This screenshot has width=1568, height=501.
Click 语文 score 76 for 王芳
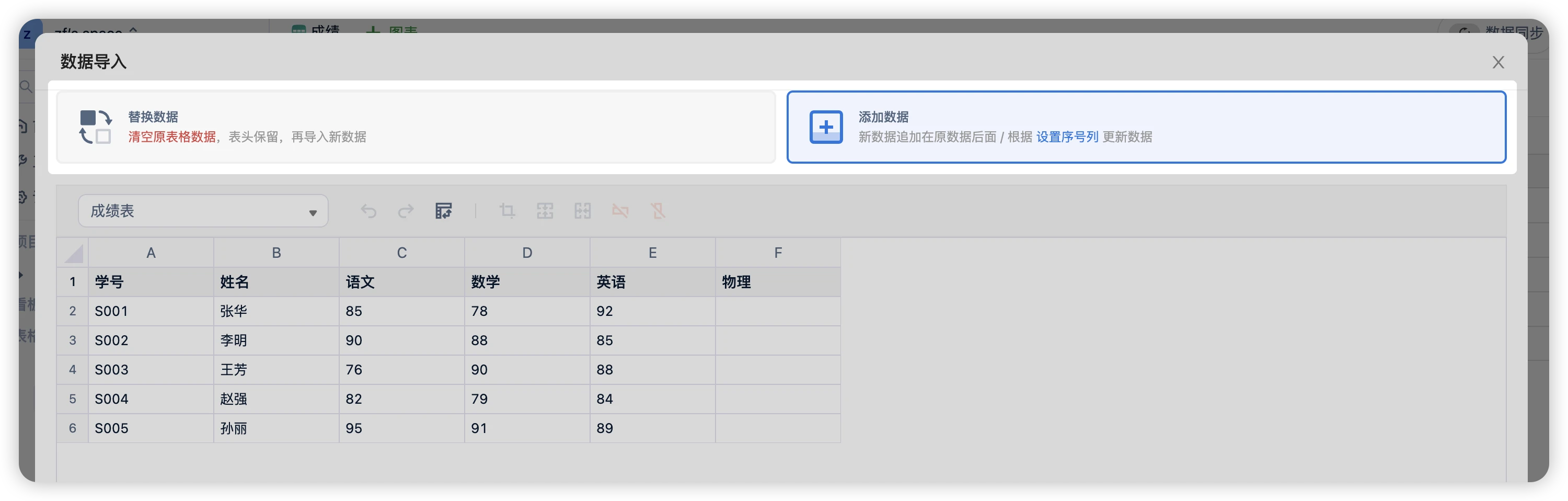coord(402,370)
